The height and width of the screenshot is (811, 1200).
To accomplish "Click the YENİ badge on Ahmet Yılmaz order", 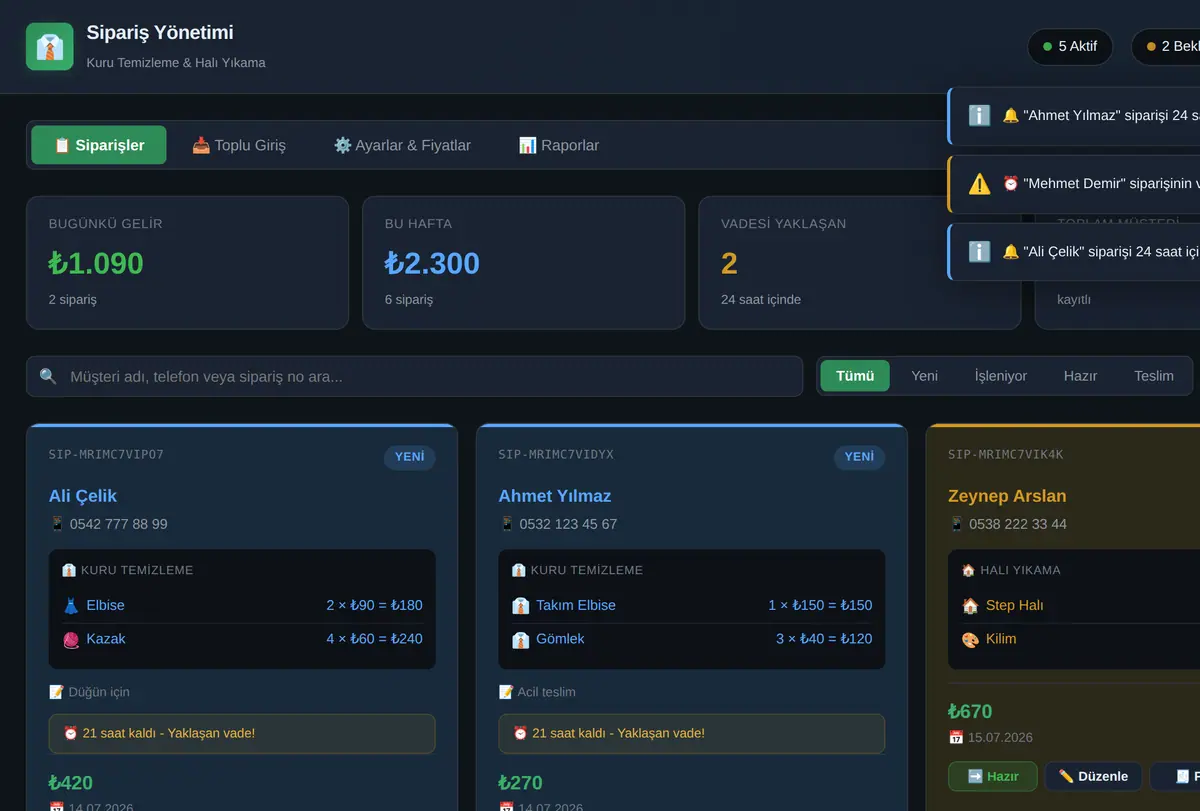I will [859, 457].
